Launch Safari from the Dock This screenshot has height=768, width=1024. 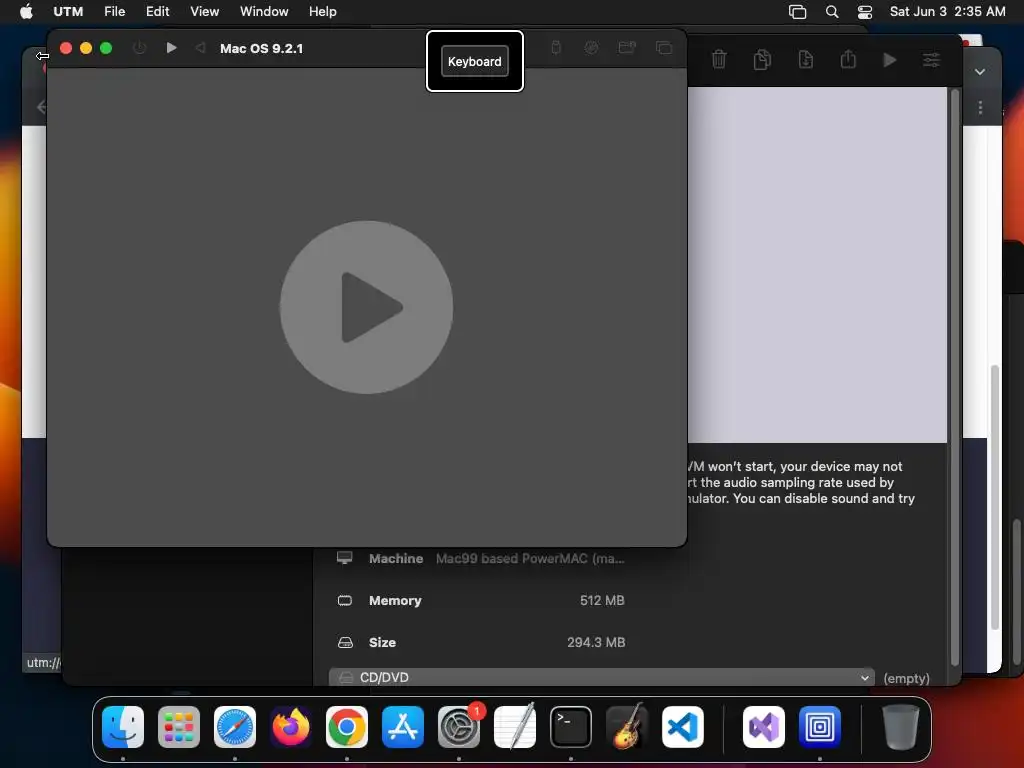tap(234, 726)
